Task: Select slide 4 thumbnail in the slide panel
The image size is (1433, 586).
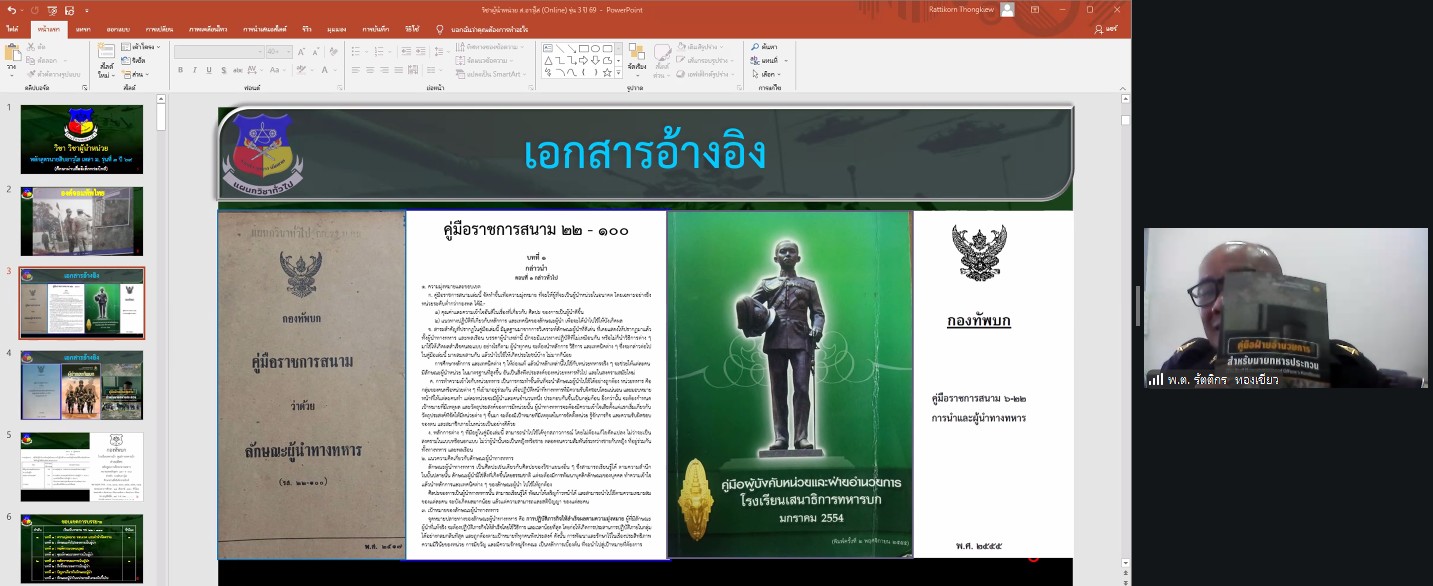Action: coord(82,384)
